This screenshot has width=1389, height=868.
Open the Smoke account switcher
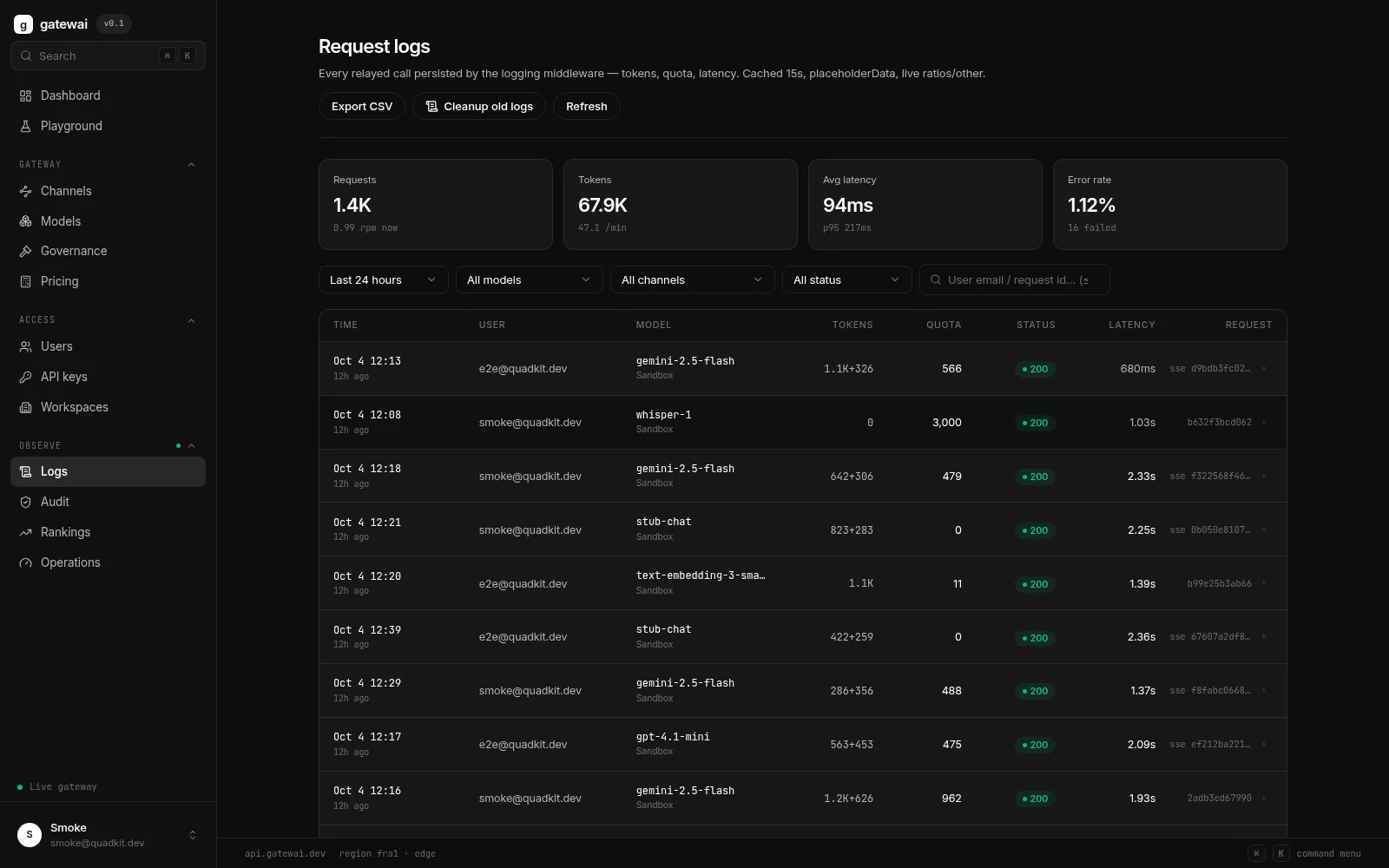tap(108, 835)
